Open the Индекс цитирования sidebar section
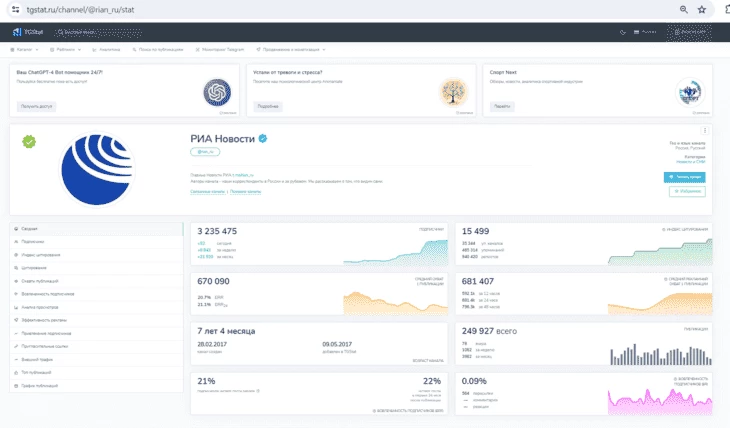730x428 pixels. pyautogui.click(x=96, y=255)
